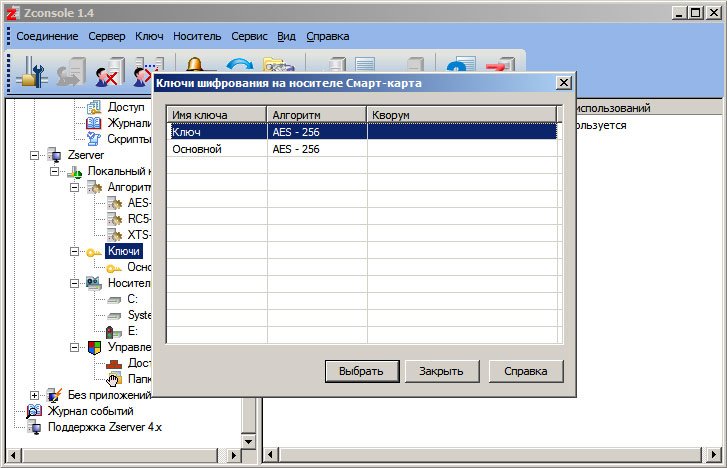Viewport: 727px width, 468px height.
Task: Click the folder with key toolbar icon
Action: tap(279, 64)
